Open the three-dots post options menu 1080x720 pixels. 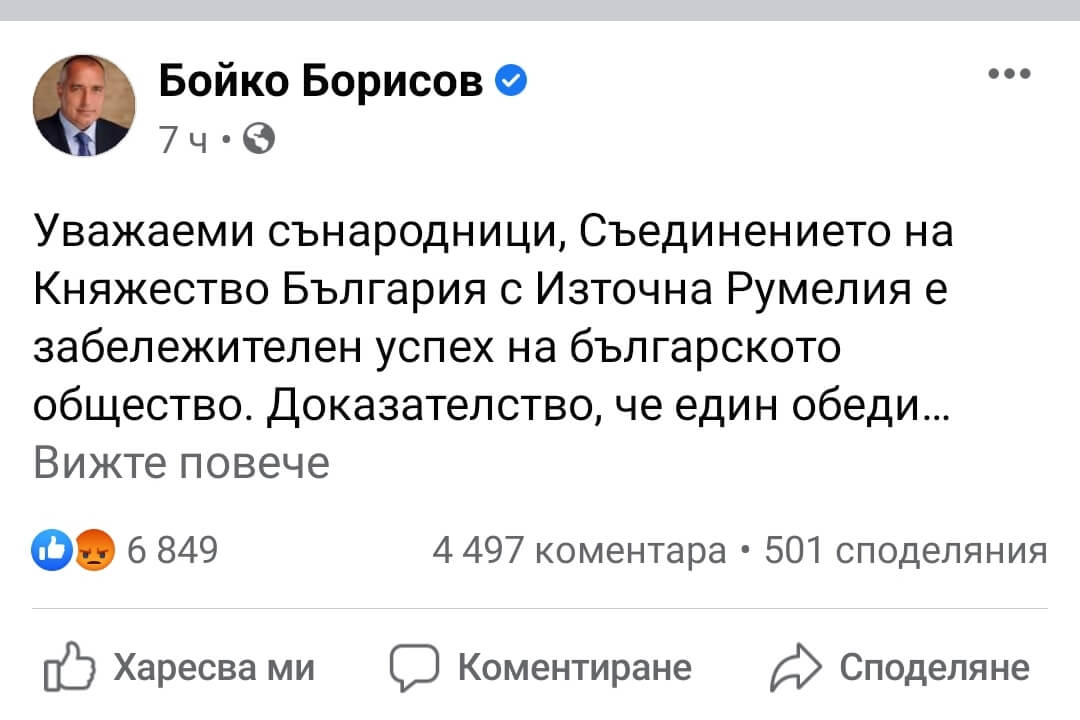1008,74
